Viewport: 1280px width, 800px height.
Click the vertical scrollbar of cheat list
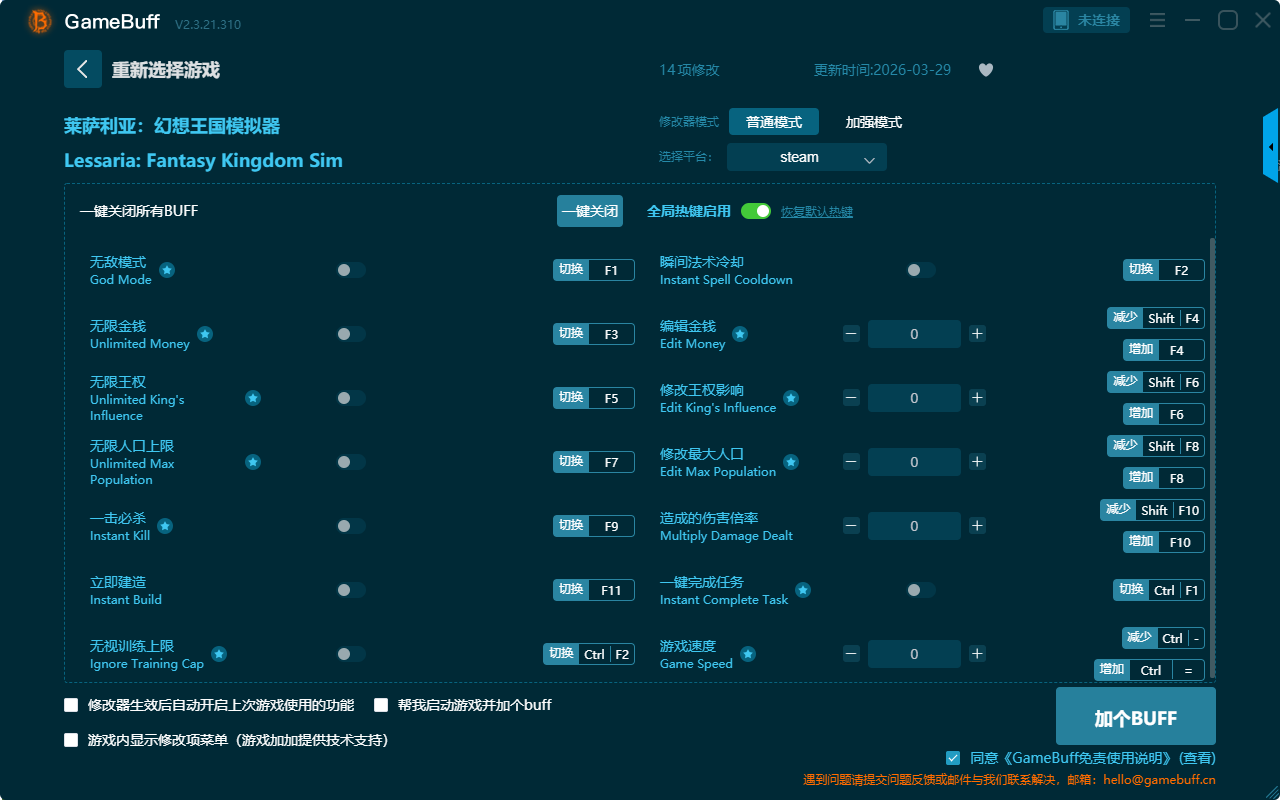pos(1213,450)
